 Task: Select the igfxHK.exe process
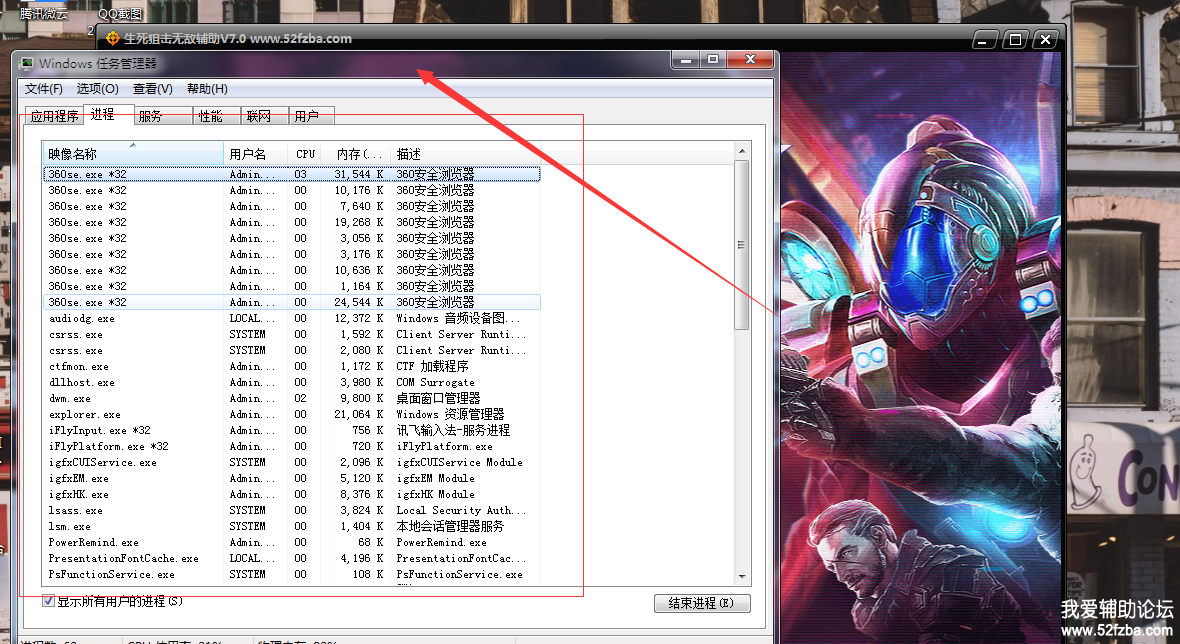tap(292, 494)
